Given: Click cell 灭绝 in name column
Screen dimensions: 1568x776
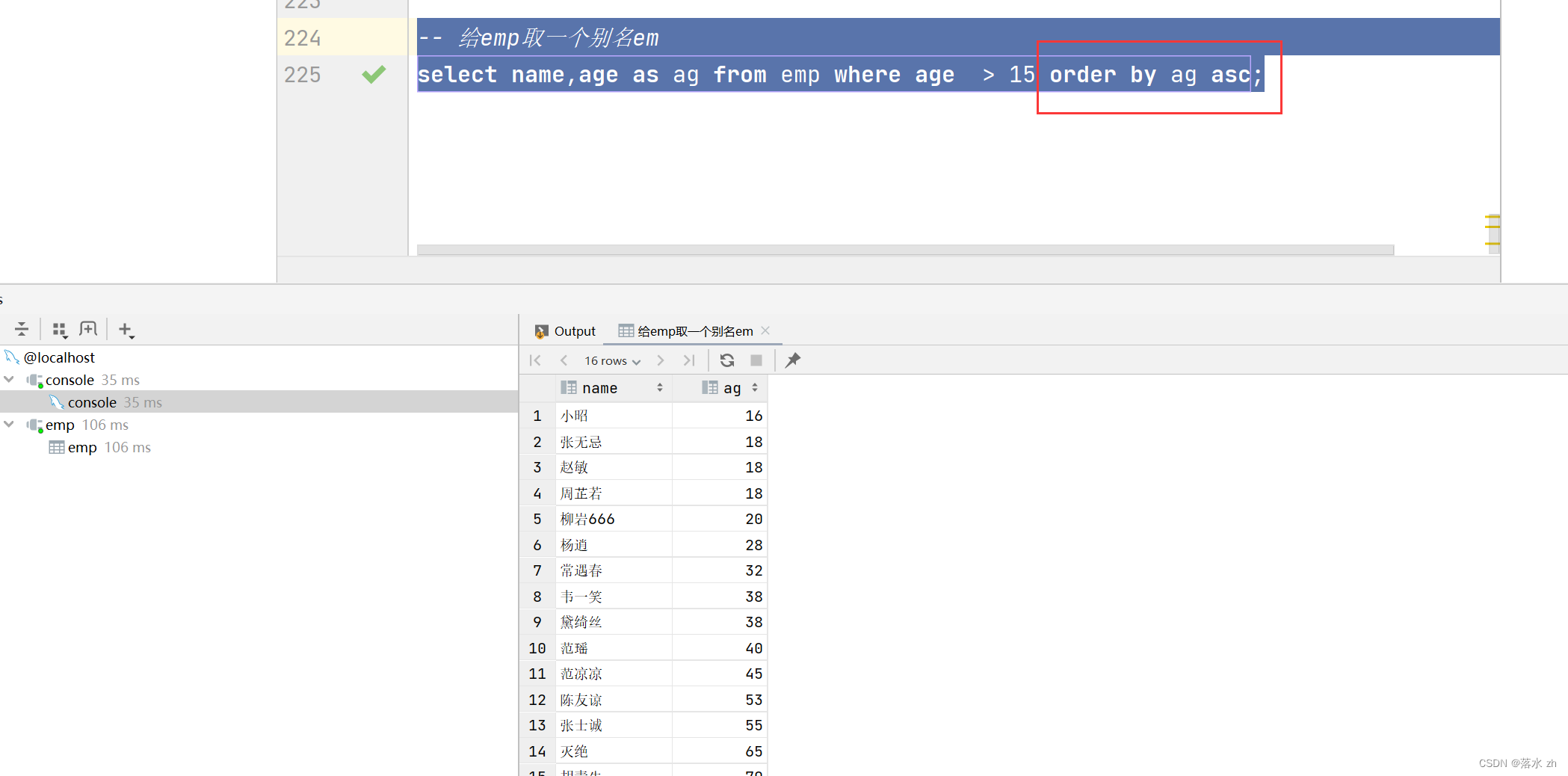Looking at the screenshot, I should click(613, 751).
